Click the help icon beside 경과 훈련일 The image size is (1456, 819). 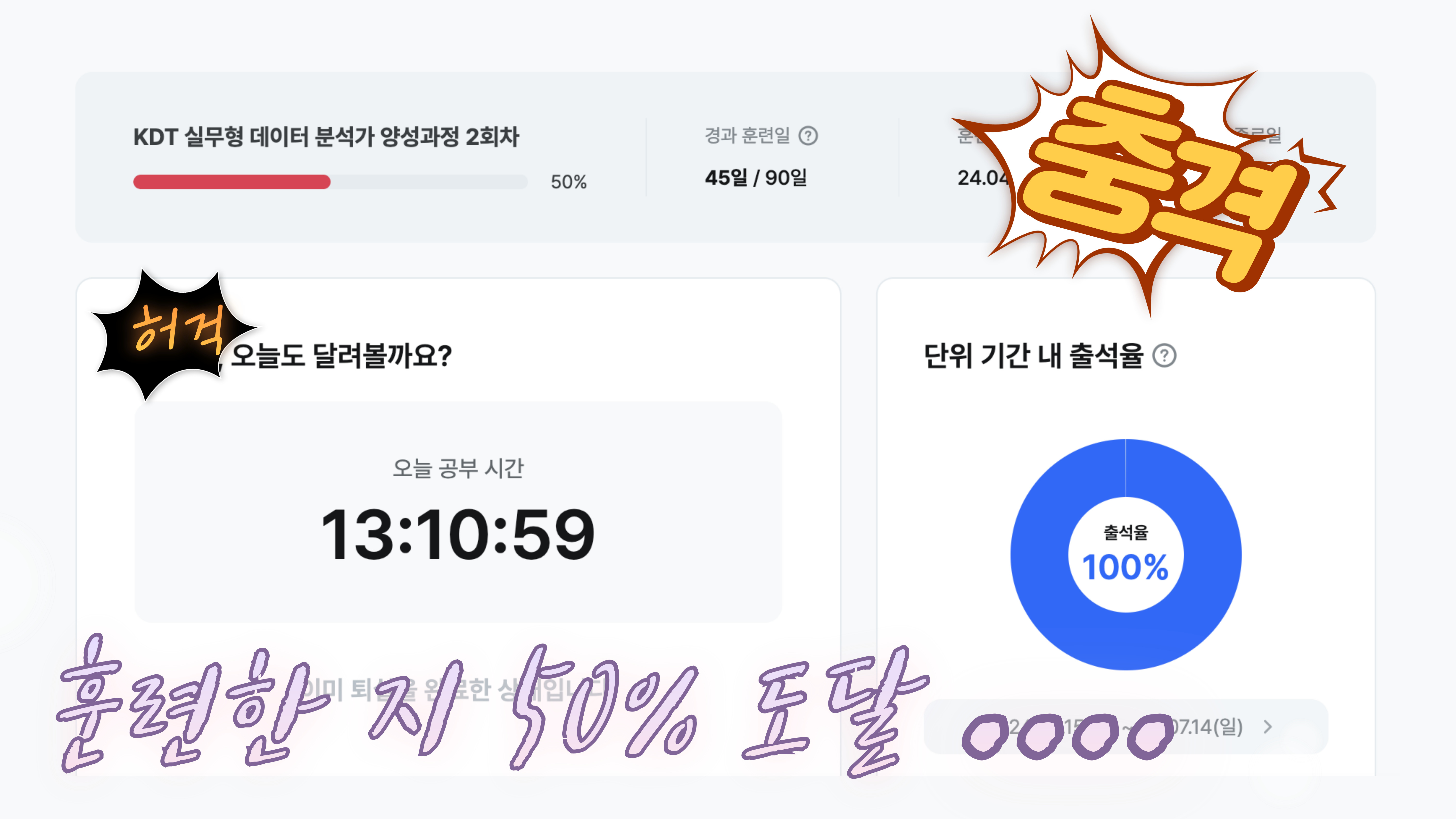(808, 136)
